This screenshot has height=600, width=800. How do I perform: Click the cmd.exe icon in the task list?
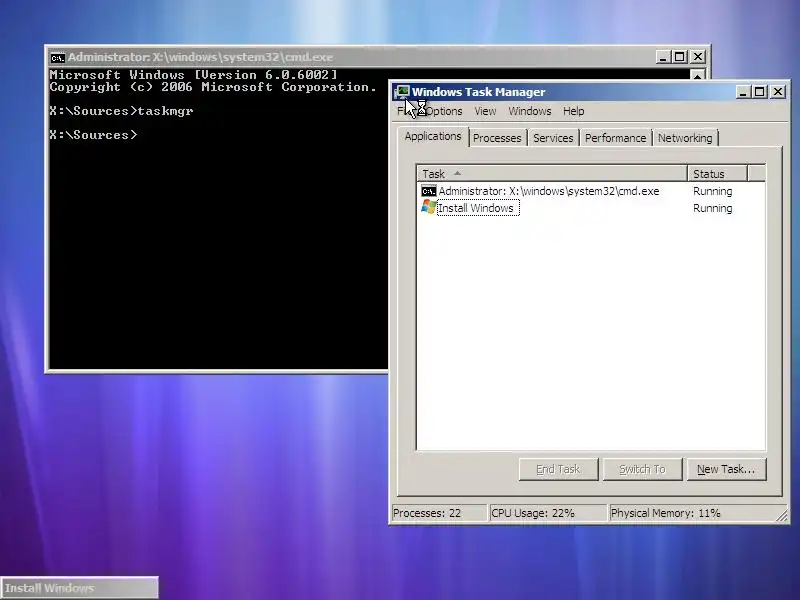429,191
